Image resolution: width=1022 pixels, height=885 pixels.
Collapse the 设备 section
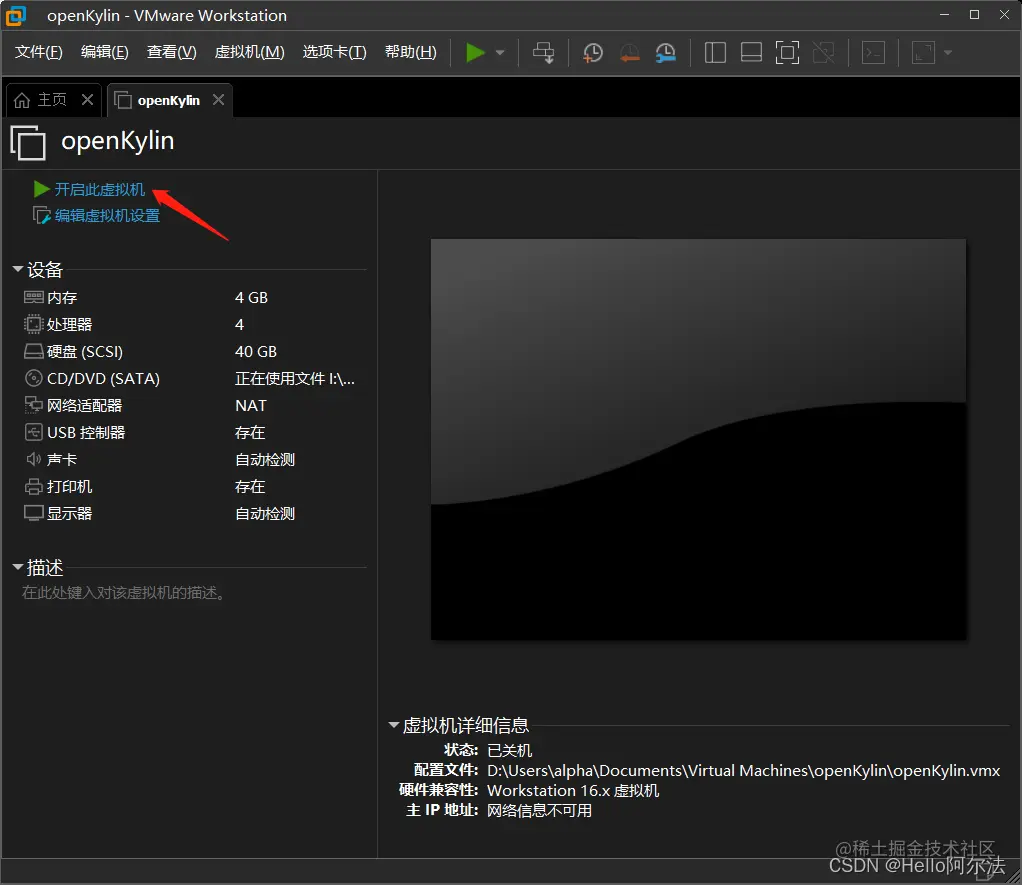[18, 268]
